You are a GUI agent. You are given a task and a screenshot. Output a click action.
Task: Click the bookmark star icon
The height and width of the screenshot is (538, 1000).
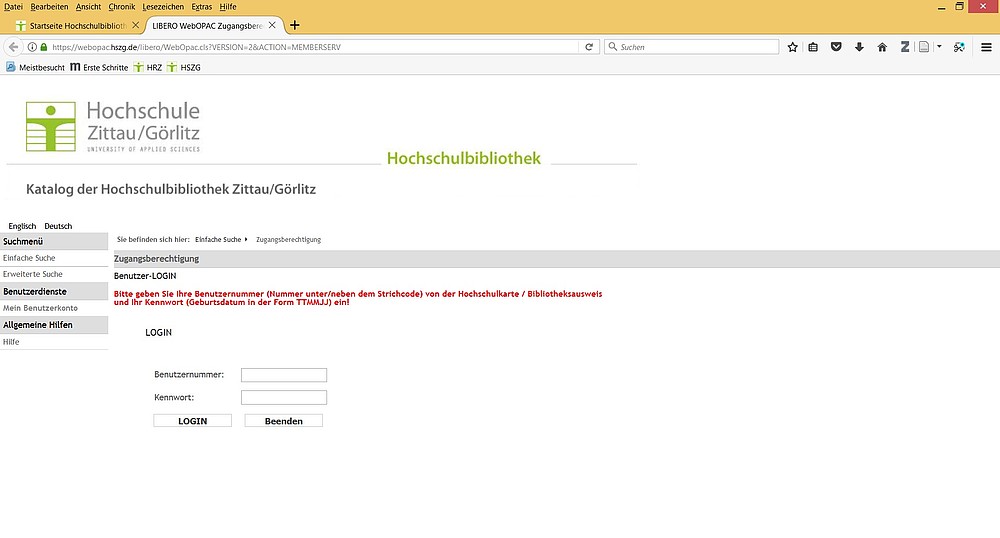click(x=793, y=47)
